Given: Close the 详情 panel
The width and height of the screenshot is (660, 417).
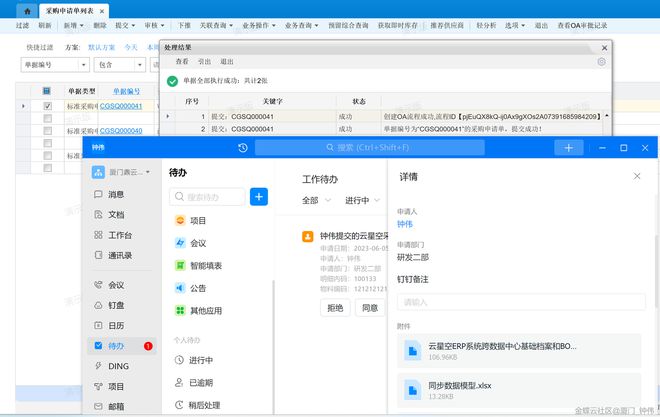Looking at the screenshot, I should (637, 176).
